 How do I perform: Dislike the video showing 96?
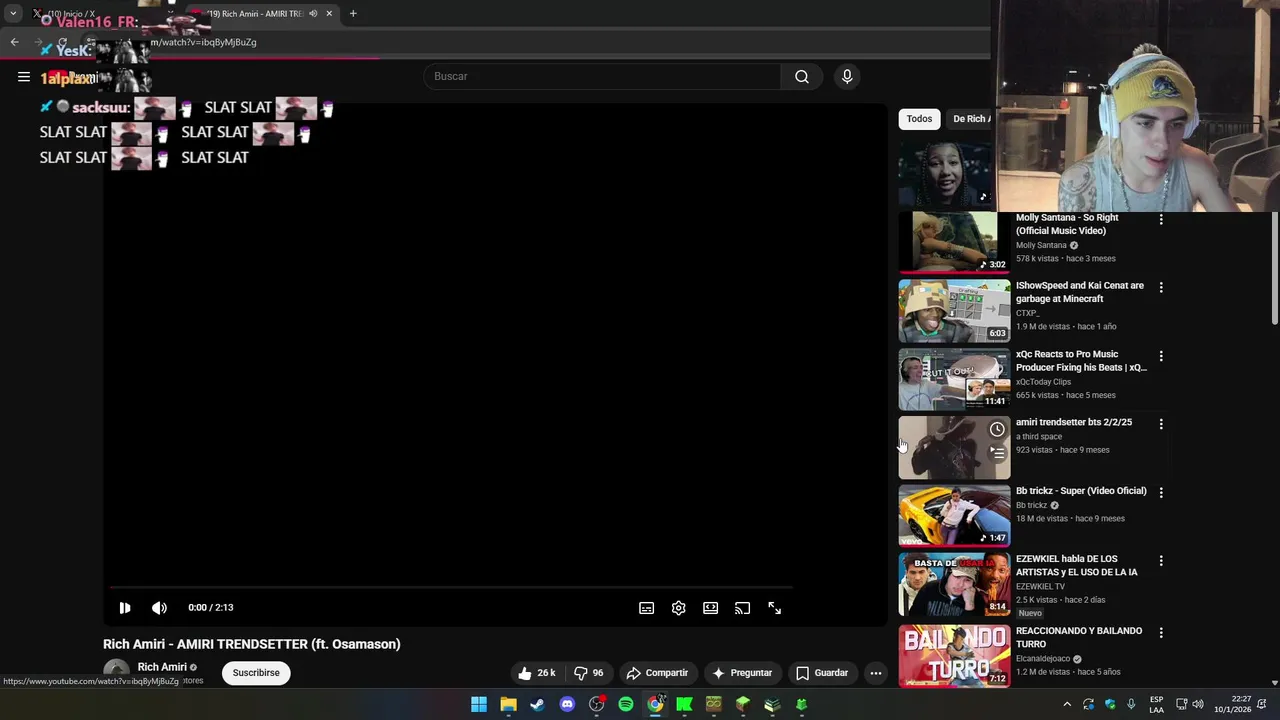point(589,673)
